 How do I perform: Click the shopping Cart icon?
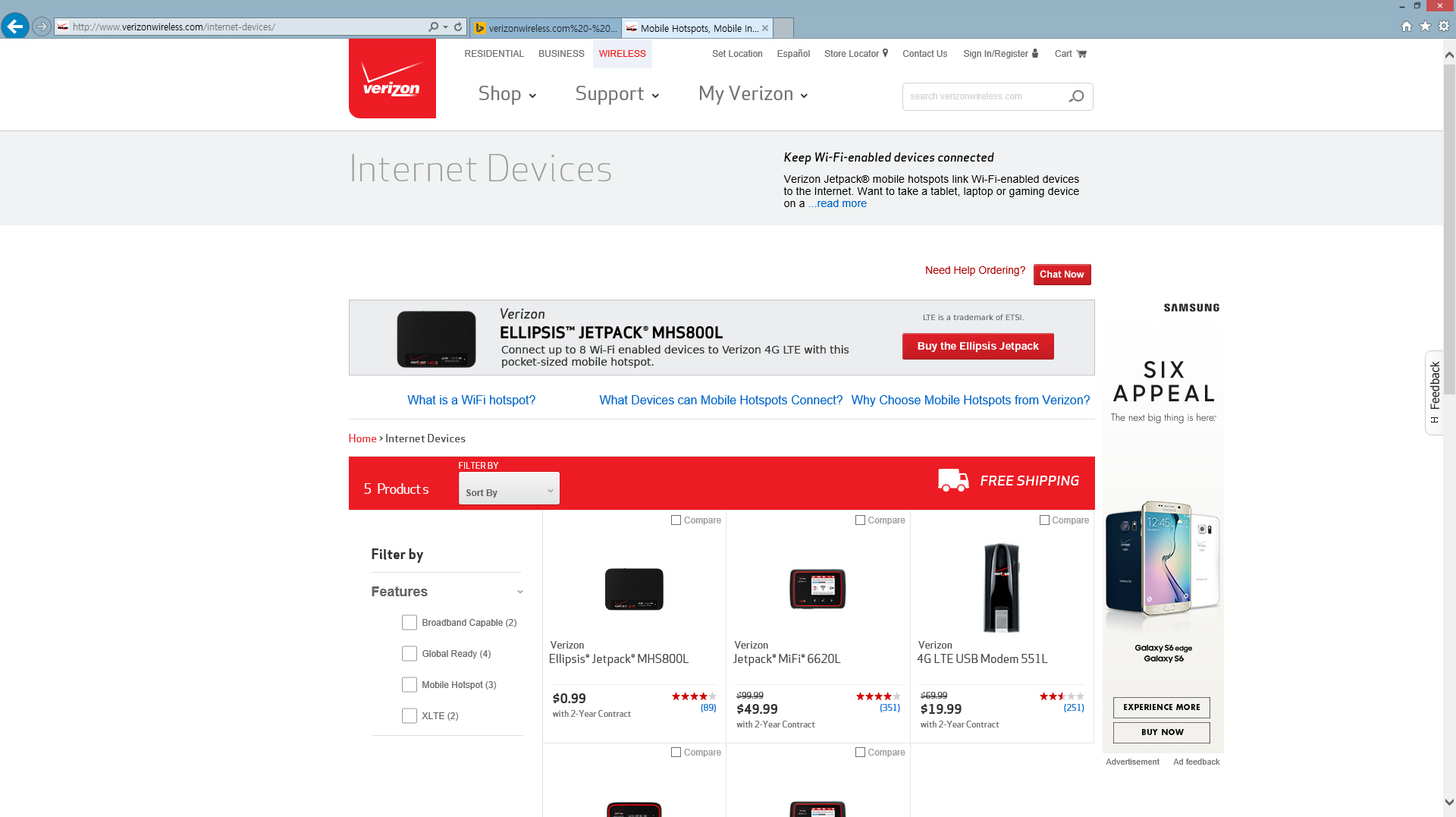click(1082, 54)
